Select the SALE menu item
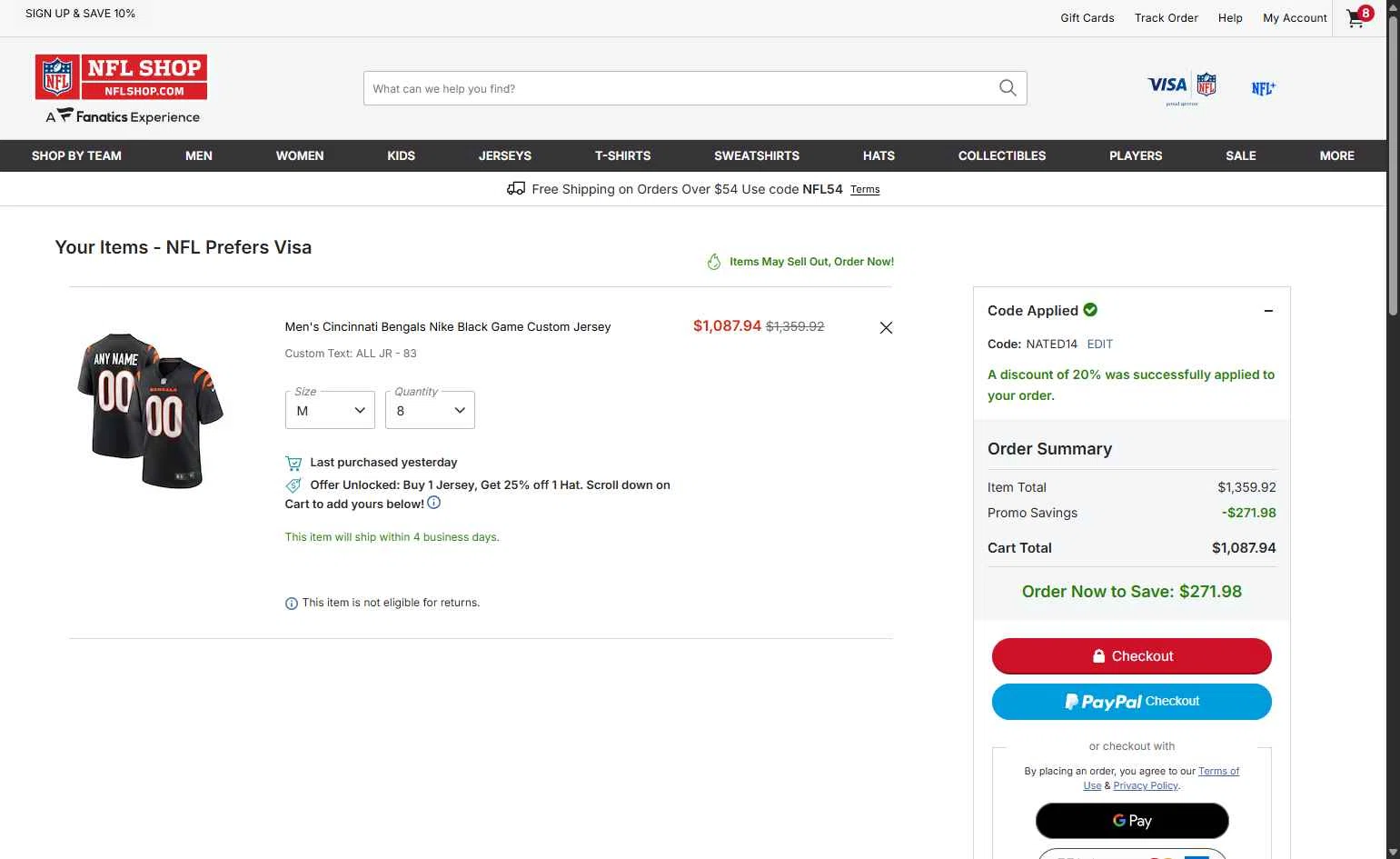The height and width of the screenshot is (859, 1400). click(x=1240, y=155)
